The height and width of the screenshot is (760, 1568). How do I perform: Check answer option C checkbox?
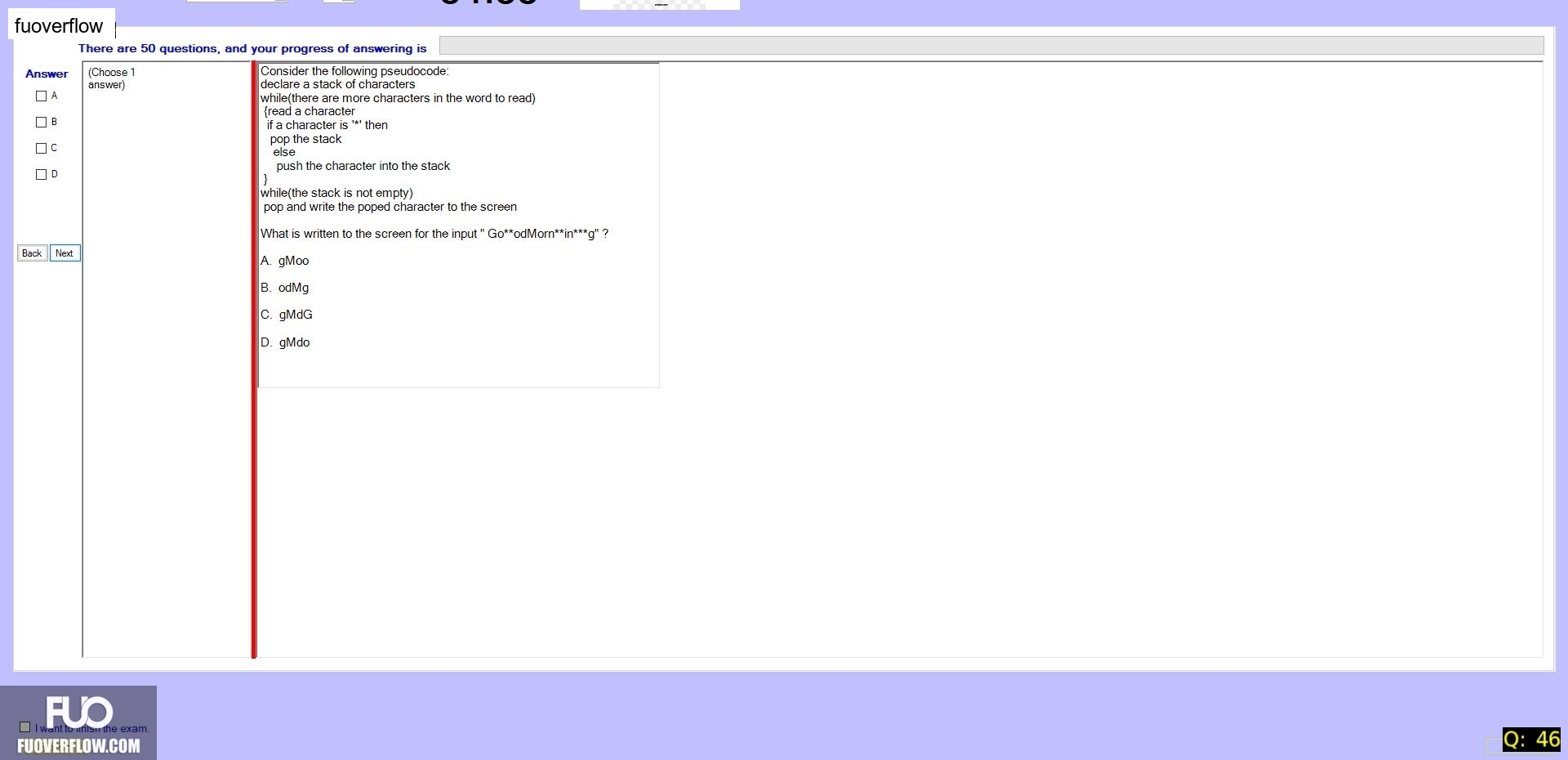(x=41, y=148)
